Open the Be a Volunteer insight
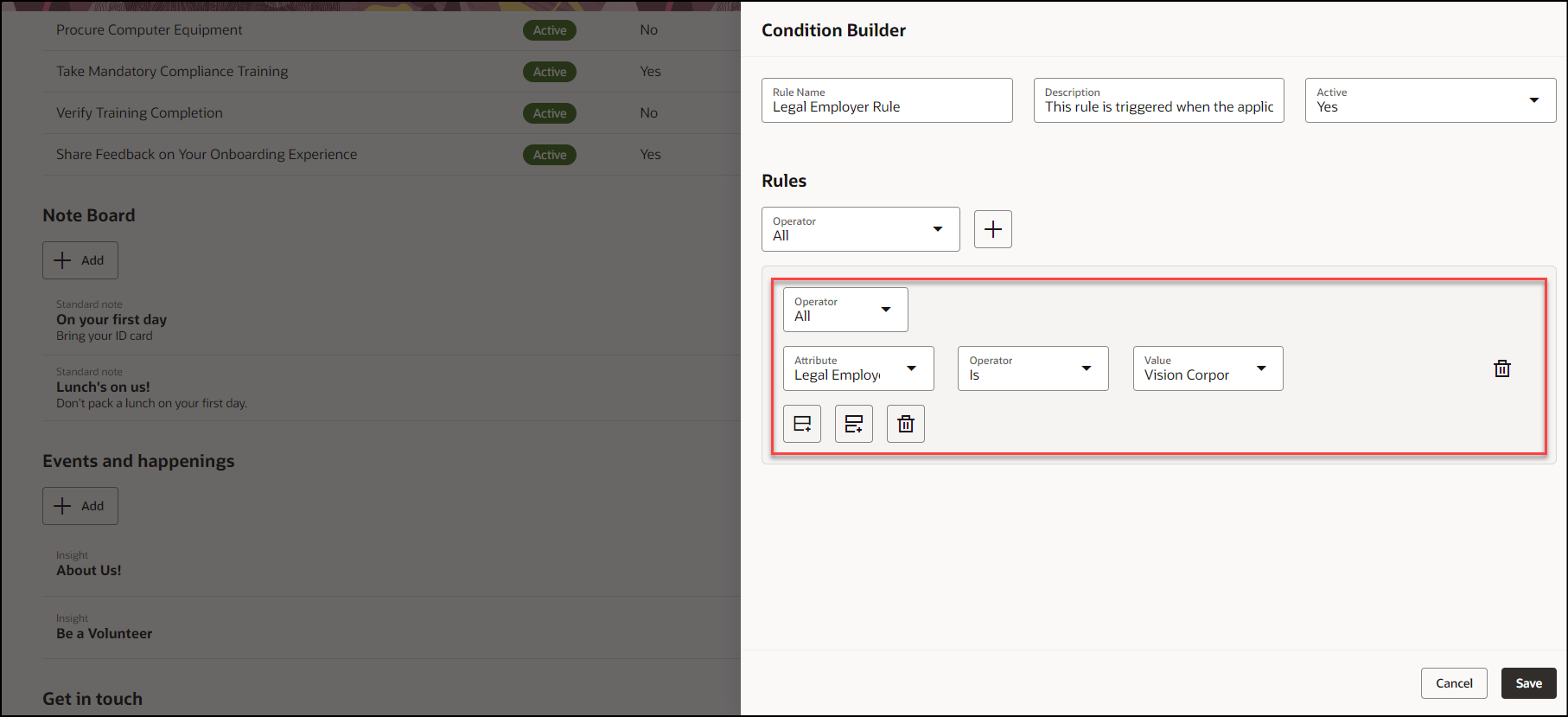The height and width of the screenshot is (717, 1568). pos(391,628)
